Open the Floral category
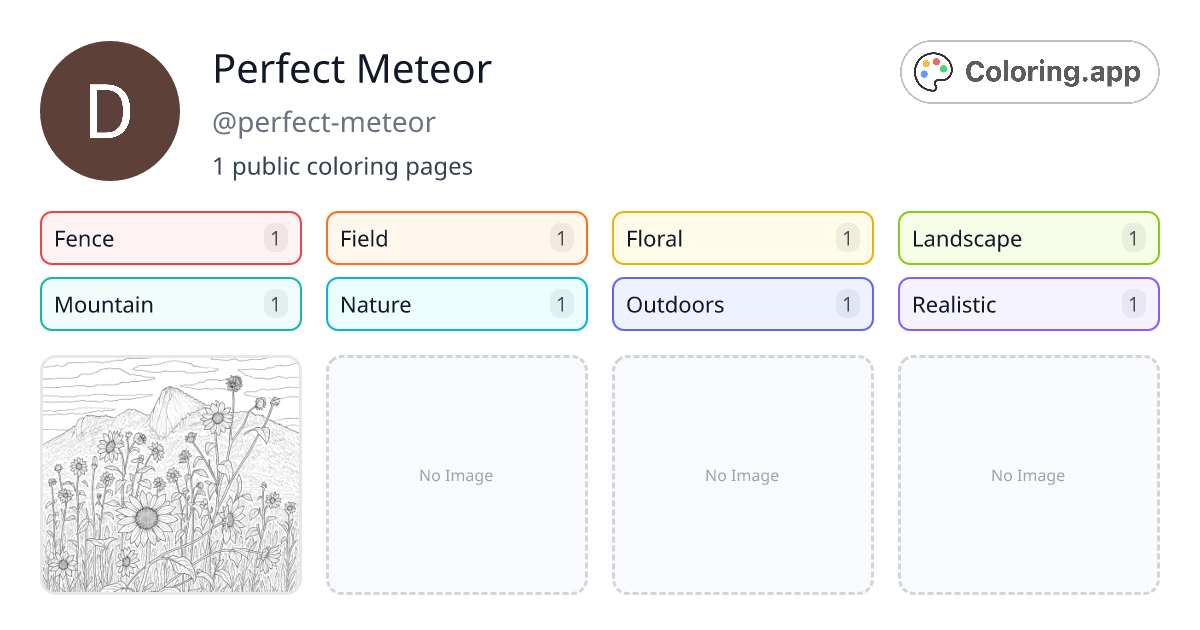The height and width of the screenshot is (630, 1200). [742, 238]
